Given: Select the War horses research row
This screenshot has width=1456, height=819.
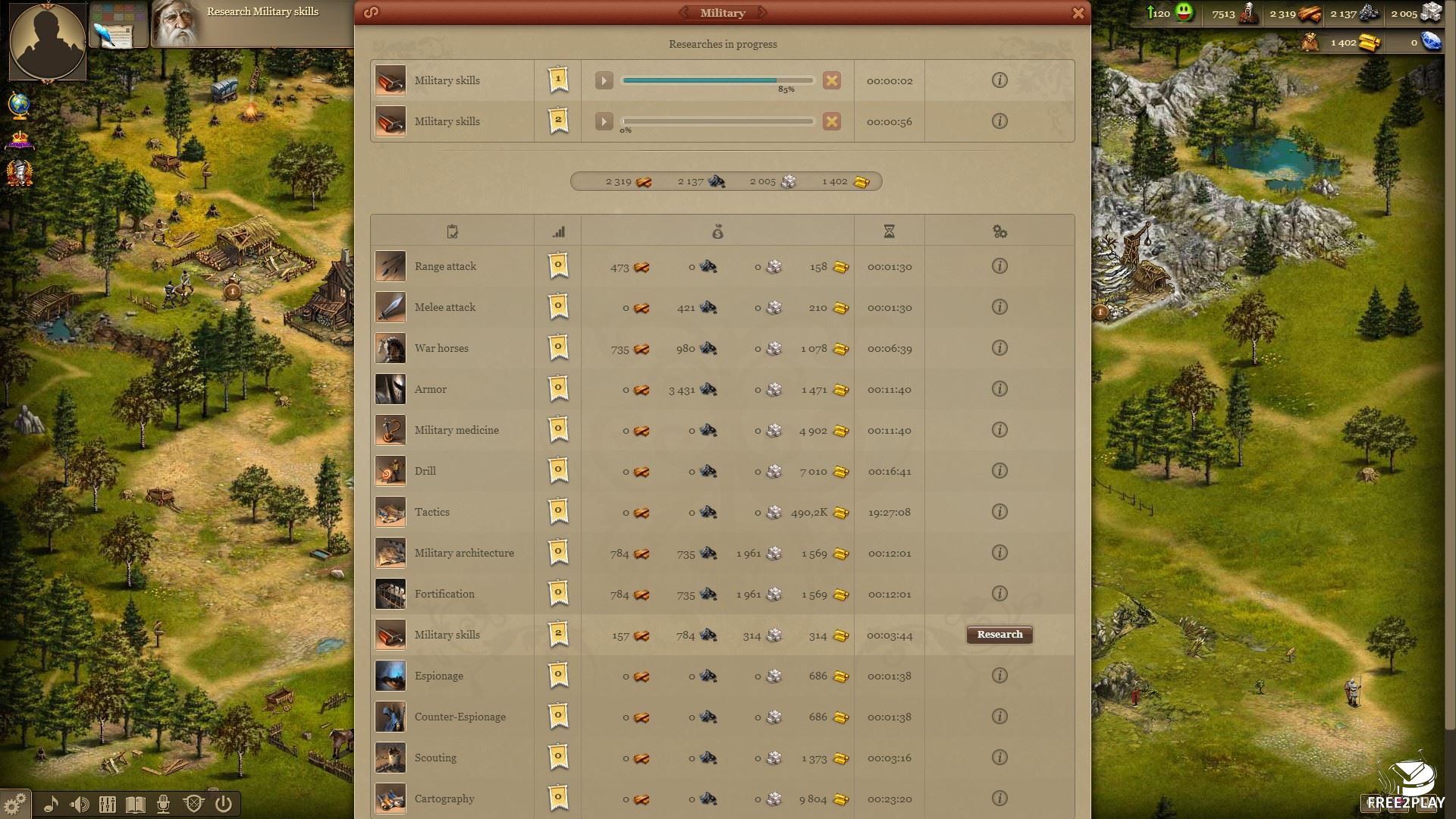Looking at the screenshot, I should [723, 348].
